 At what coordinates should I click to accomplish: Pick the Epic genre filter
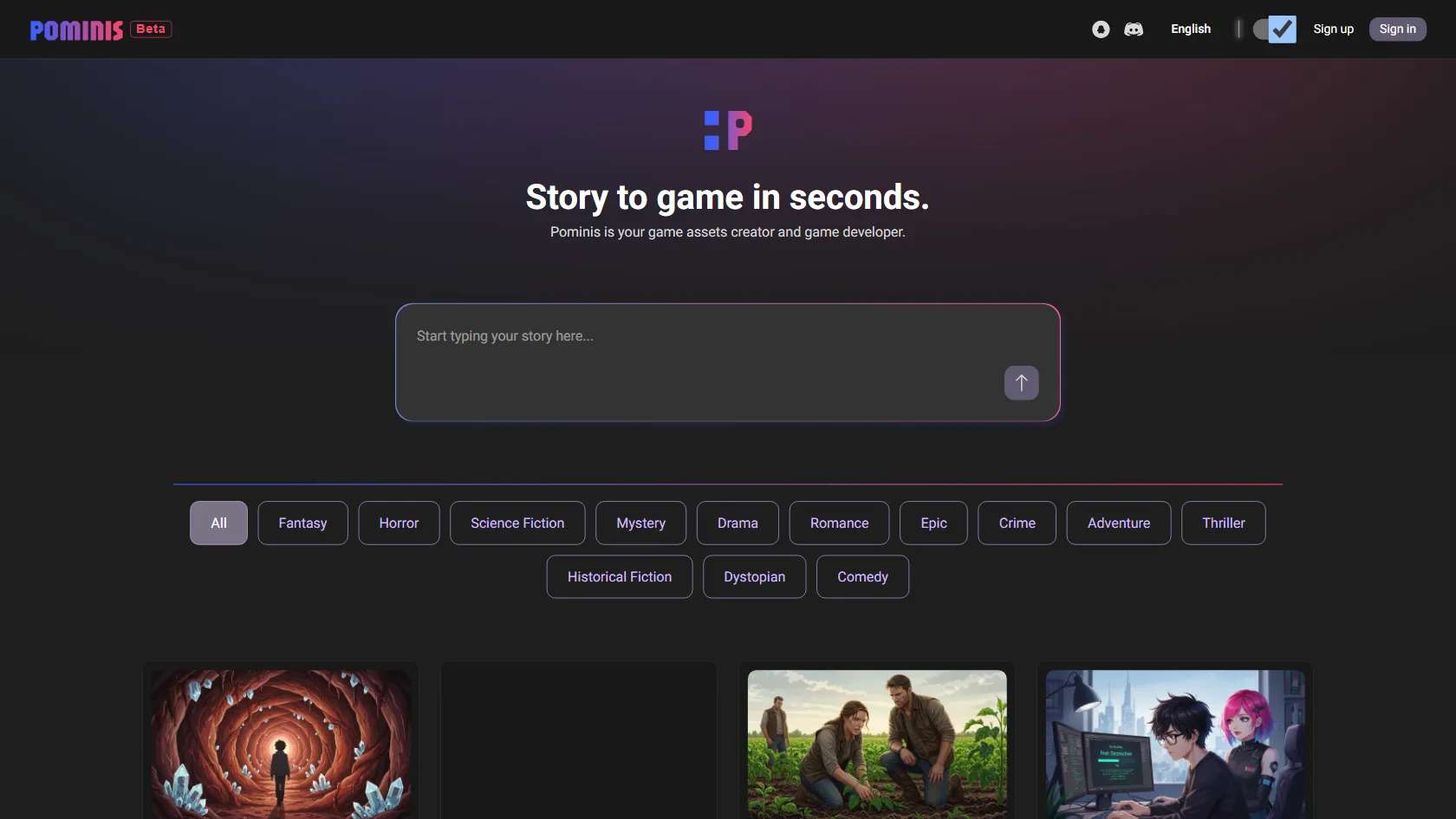click(x=933, y=523)
